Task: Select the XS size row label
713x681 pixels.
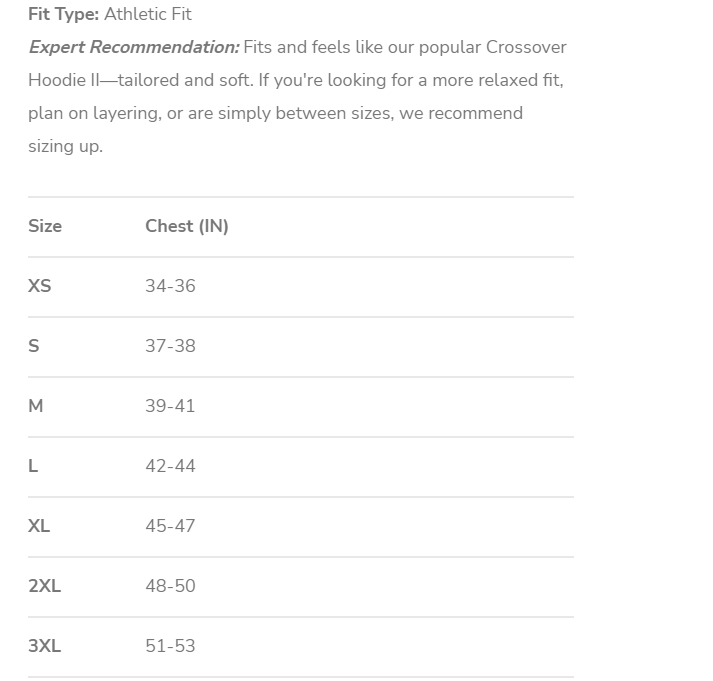Action: click(x=40, y=286)
